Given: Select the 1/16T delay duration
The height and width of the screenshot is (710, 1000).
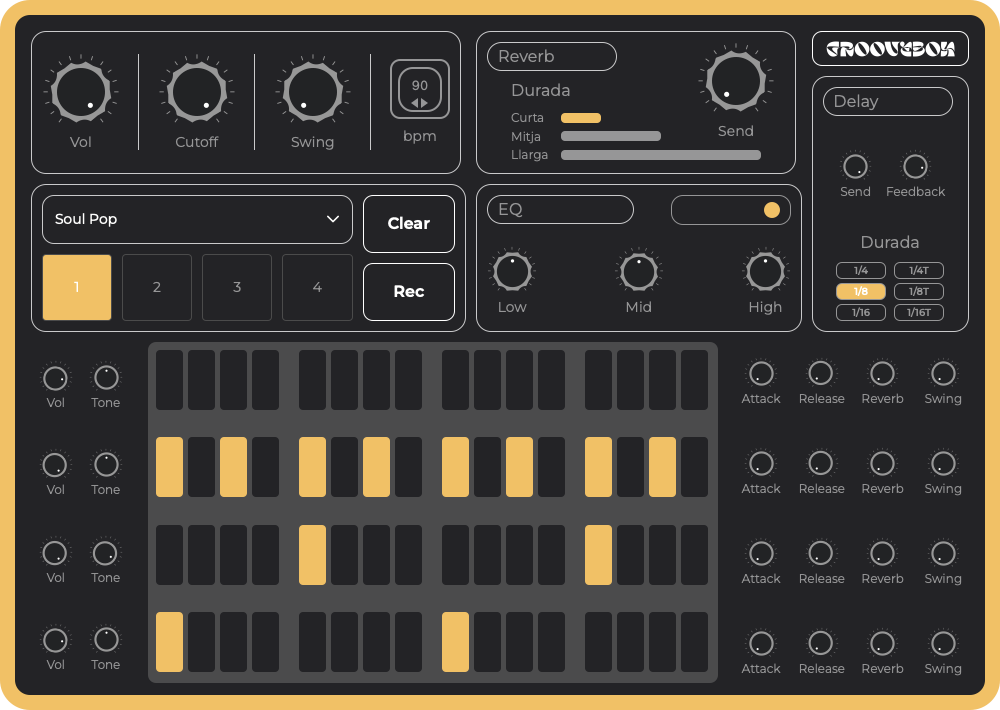Looking at the screenshot, I should point(919,312).
